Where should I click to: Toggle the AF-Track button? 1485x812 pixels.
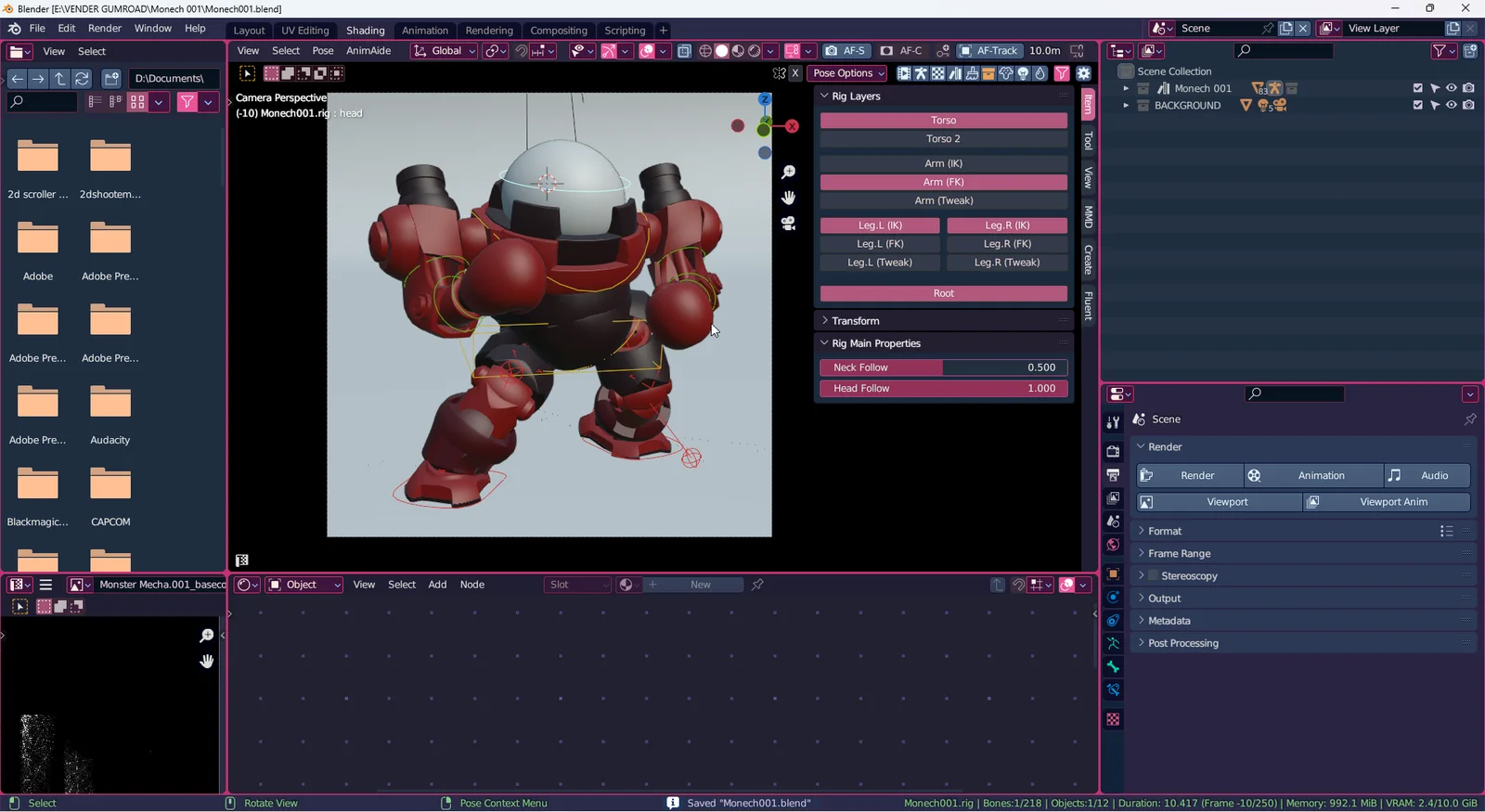point(988,51)
